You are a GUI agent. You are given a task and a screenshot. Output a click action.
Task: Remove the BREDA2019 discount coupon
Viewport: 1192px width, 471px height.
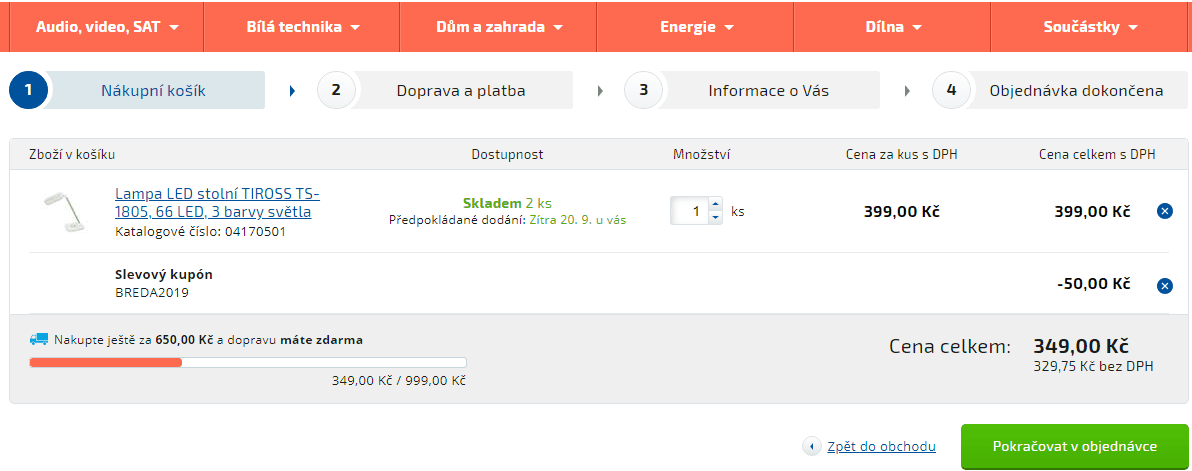[1164, 286]
